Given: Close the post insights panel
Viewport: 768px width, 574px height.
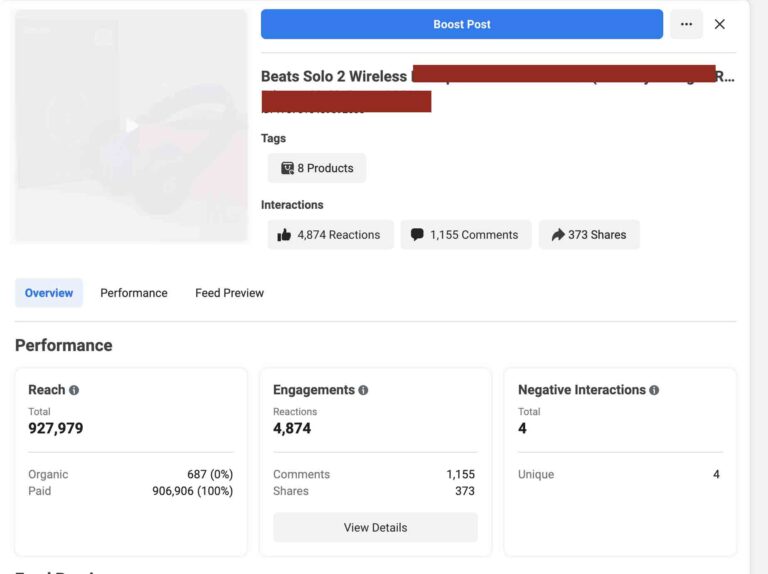Looking at the screenshot, I should (x=720, y=24).
